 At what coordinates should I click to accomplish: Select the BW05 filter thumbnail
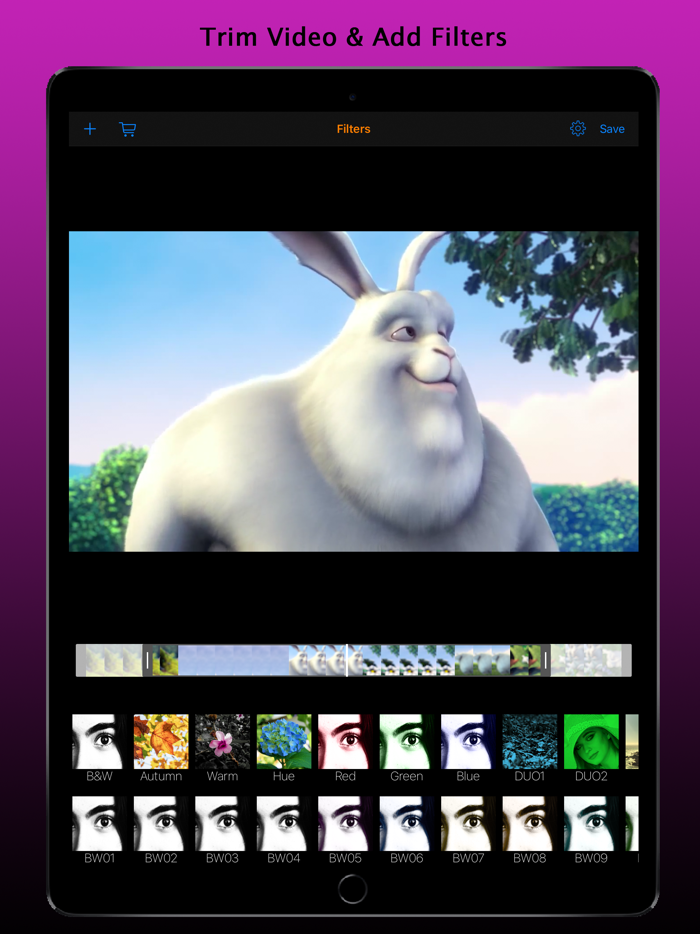345,823
